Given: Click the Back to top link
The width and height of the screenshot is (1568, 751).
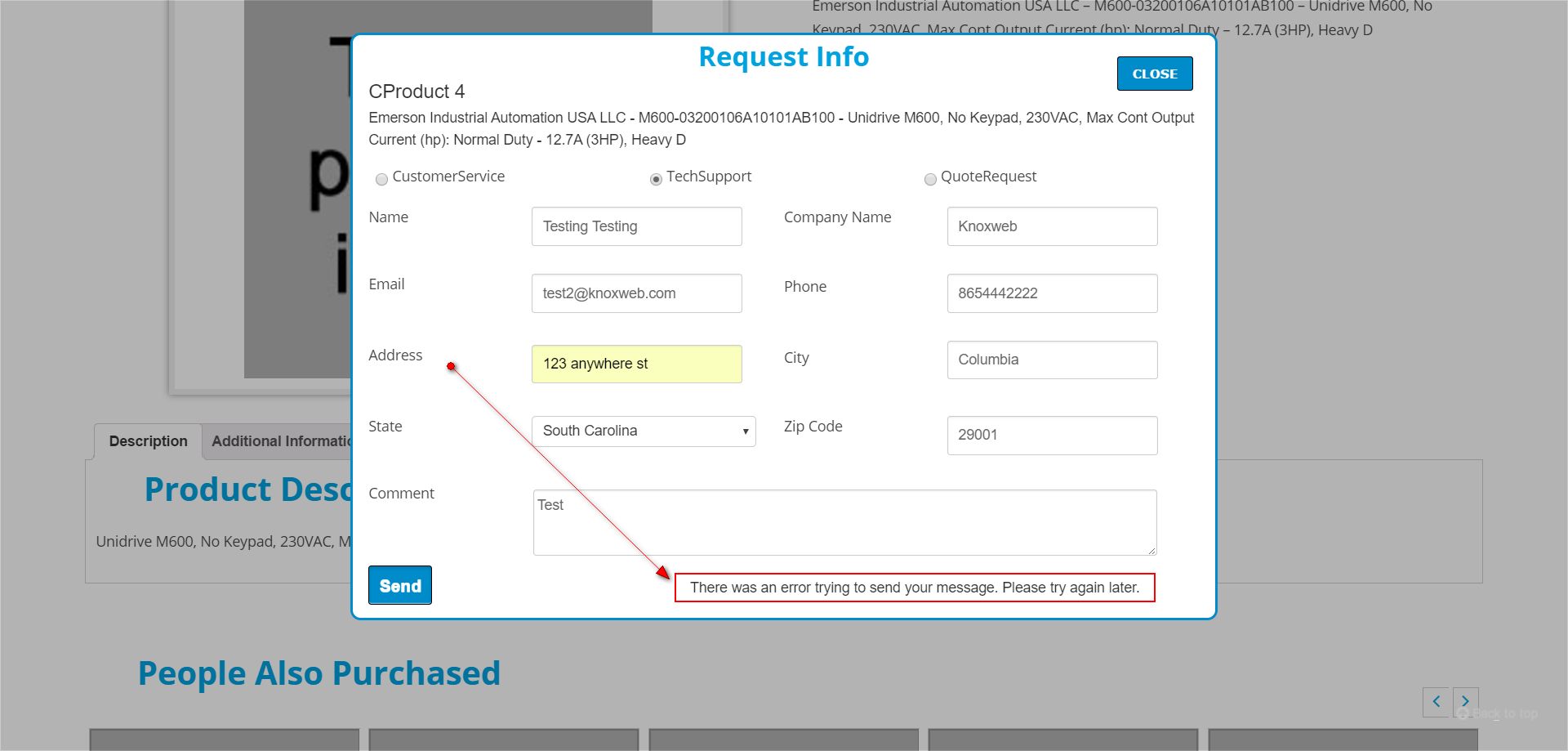Looking at the screenshot, I should point(1498,713).
